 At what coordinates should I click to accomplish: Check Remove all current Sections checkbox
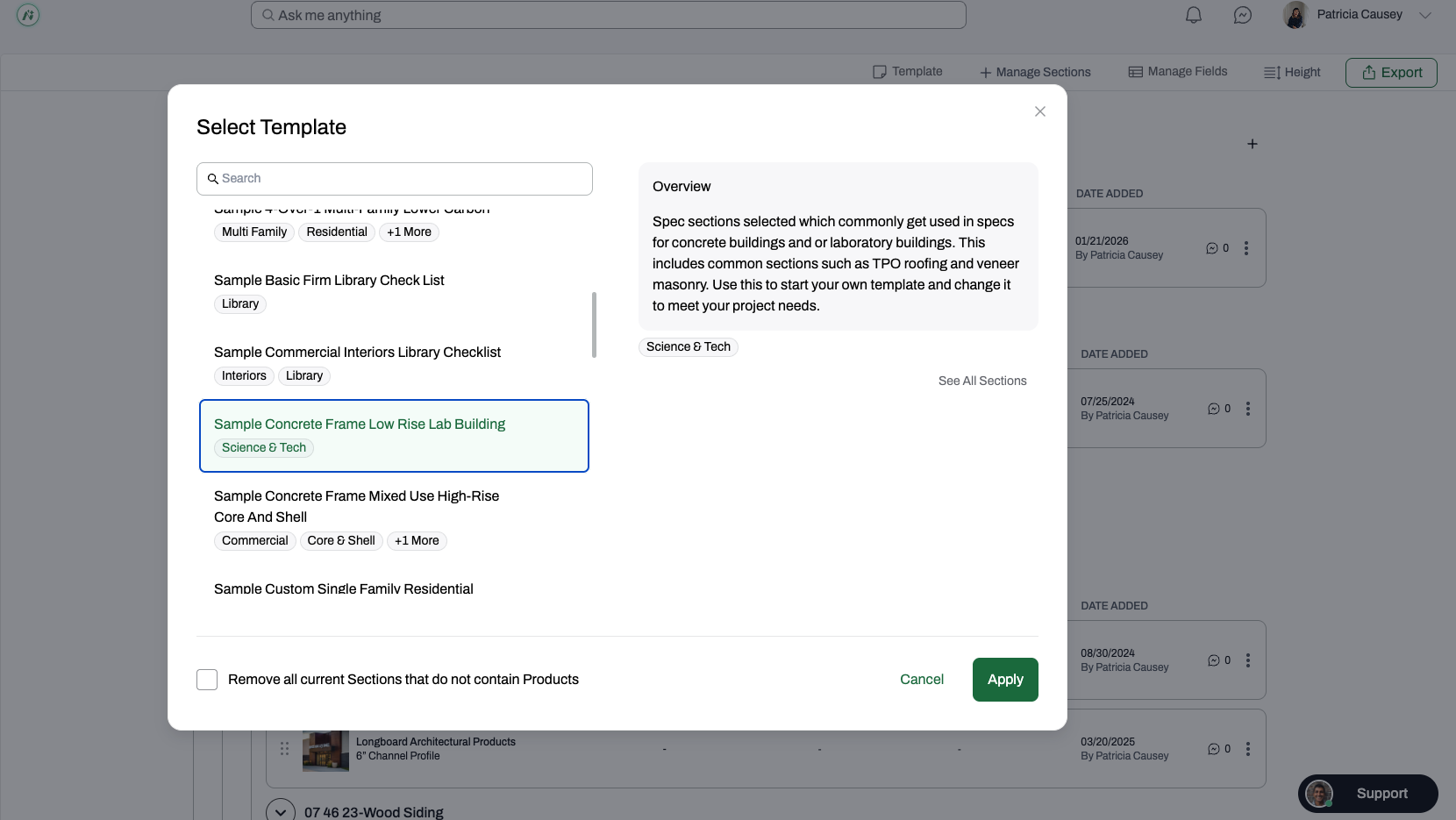coord(207,680)
